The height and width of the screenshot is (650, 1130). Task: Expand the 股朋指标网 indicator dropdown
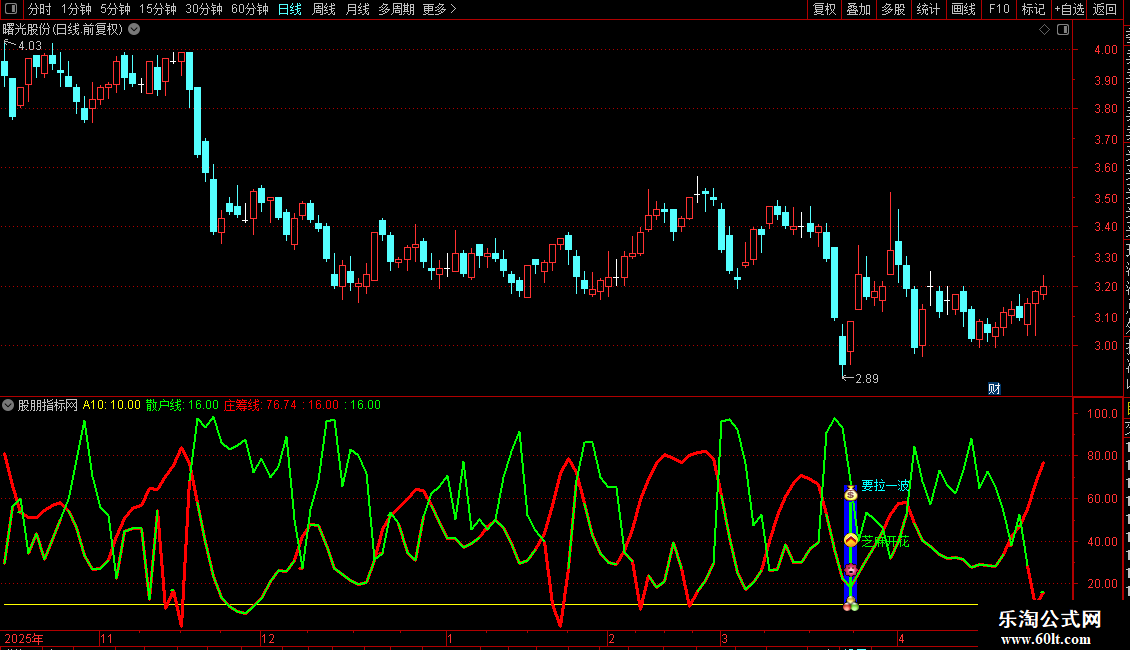click(8, 405)
